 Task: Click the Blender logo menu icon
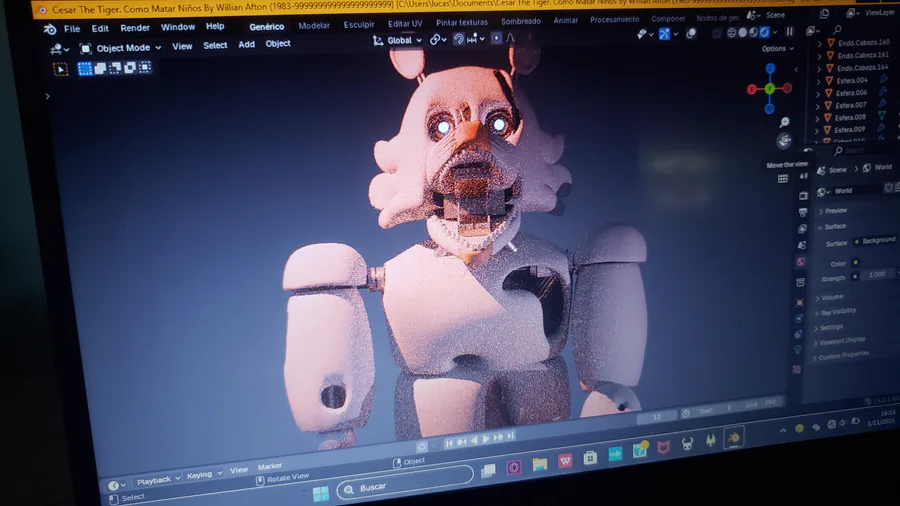tap(50, 29)
